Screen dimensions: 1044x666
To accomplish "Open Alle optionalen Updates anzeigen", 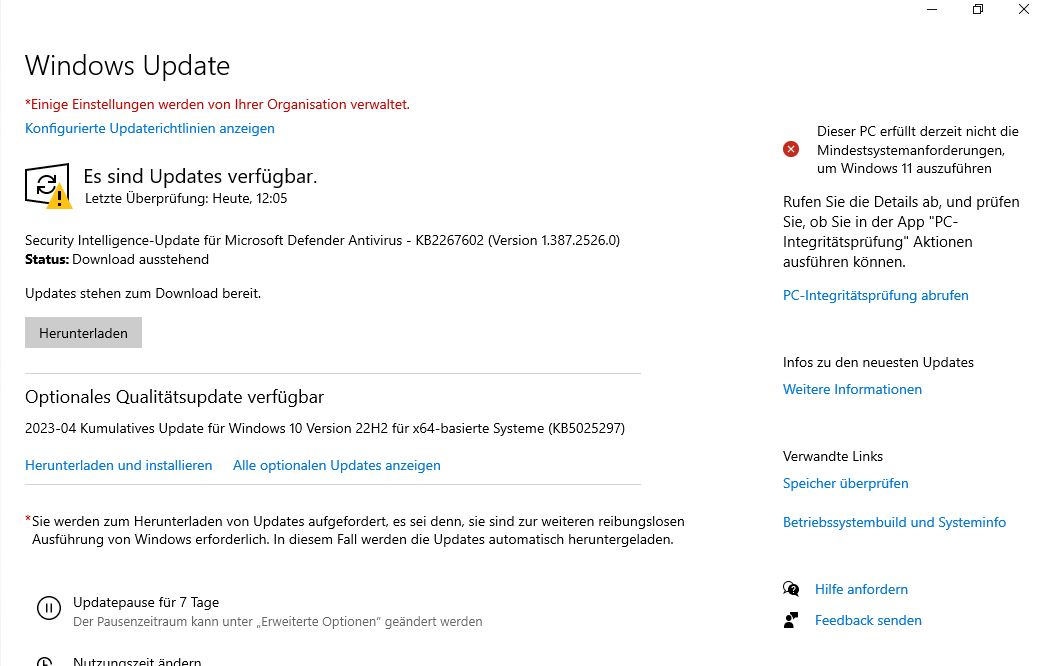I will pos(336,466).
